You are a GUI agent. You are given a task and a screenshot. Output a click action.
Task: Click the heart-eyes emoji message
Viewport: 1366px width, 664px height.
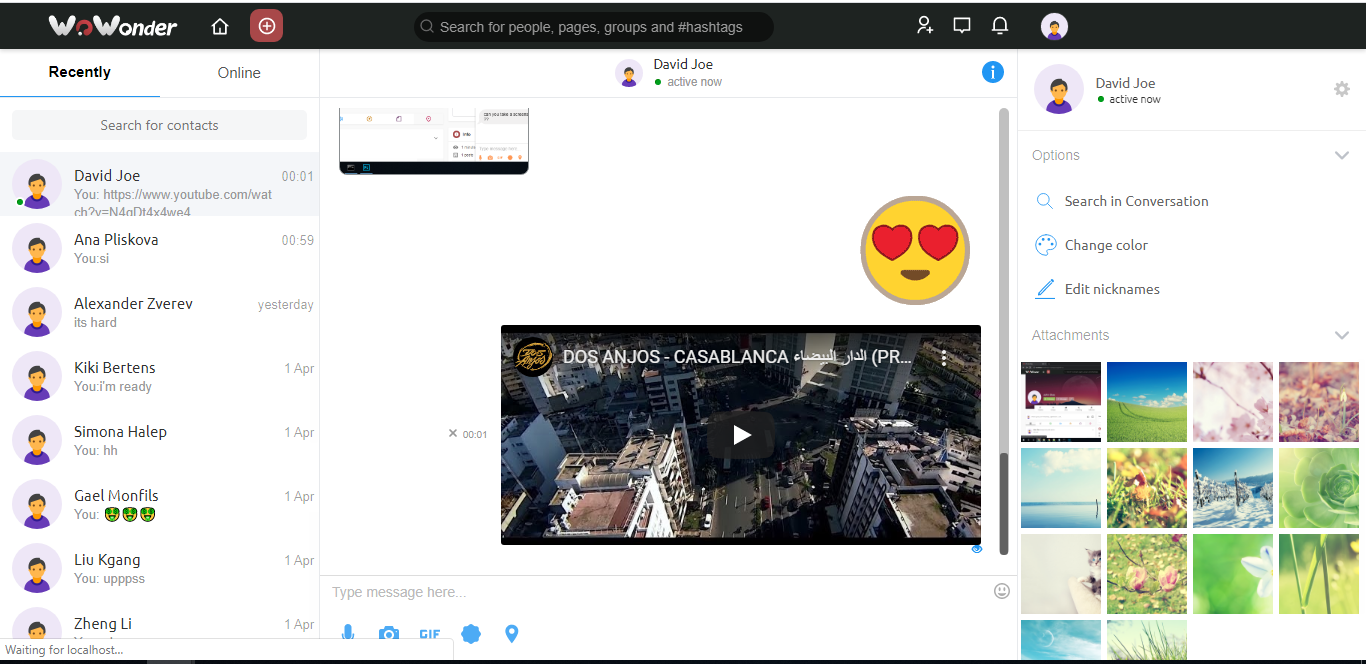915,250
